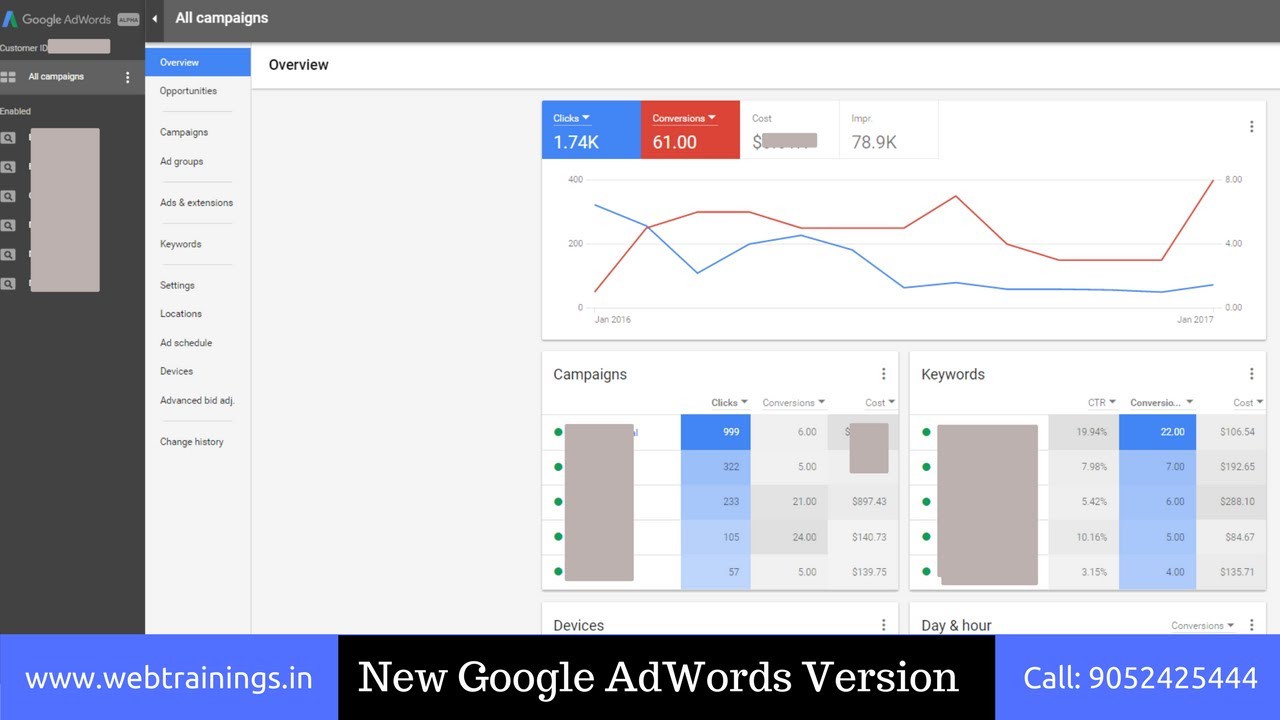Open the Cost column dropdown in the Campaigns card

coord(880,403)
